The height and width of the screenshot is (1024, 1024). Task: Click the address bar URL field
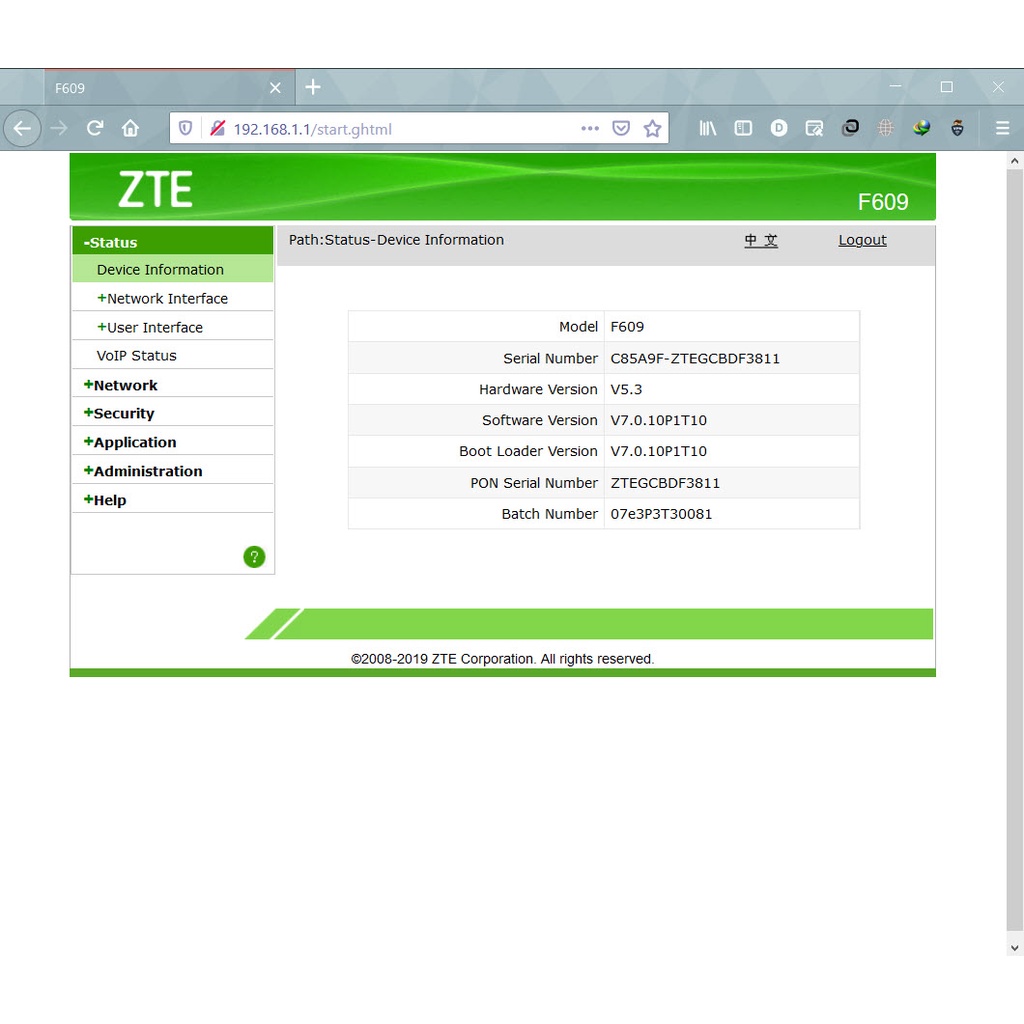click(400, 128)
